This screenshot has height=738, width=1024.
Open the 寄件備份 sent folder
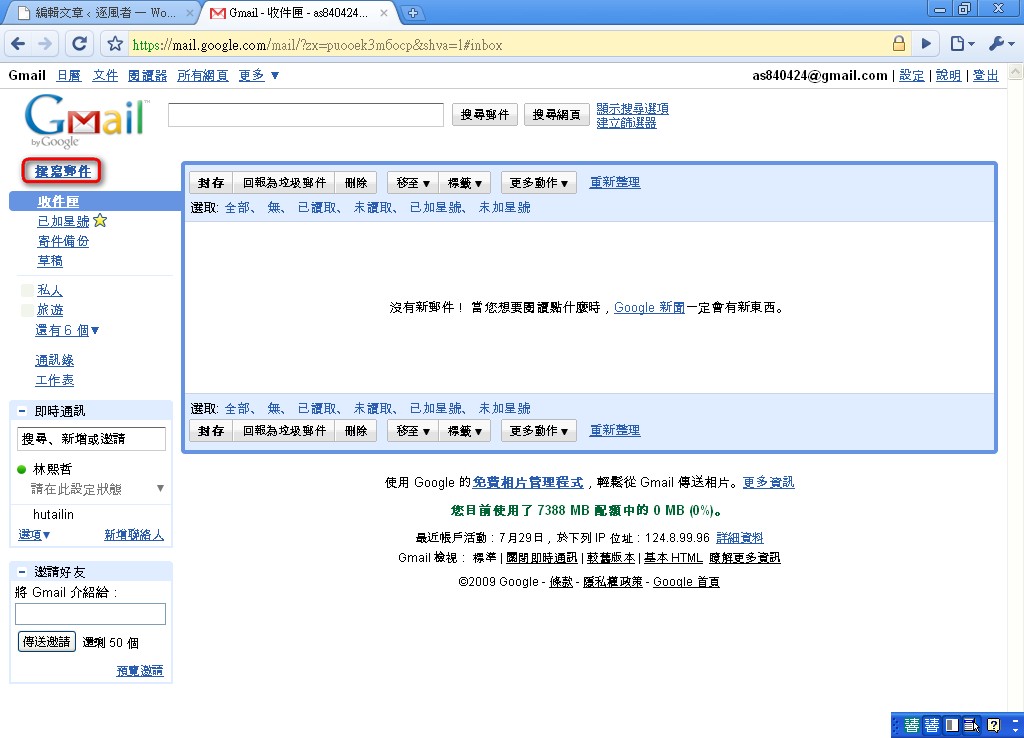(x=63, y=241)
